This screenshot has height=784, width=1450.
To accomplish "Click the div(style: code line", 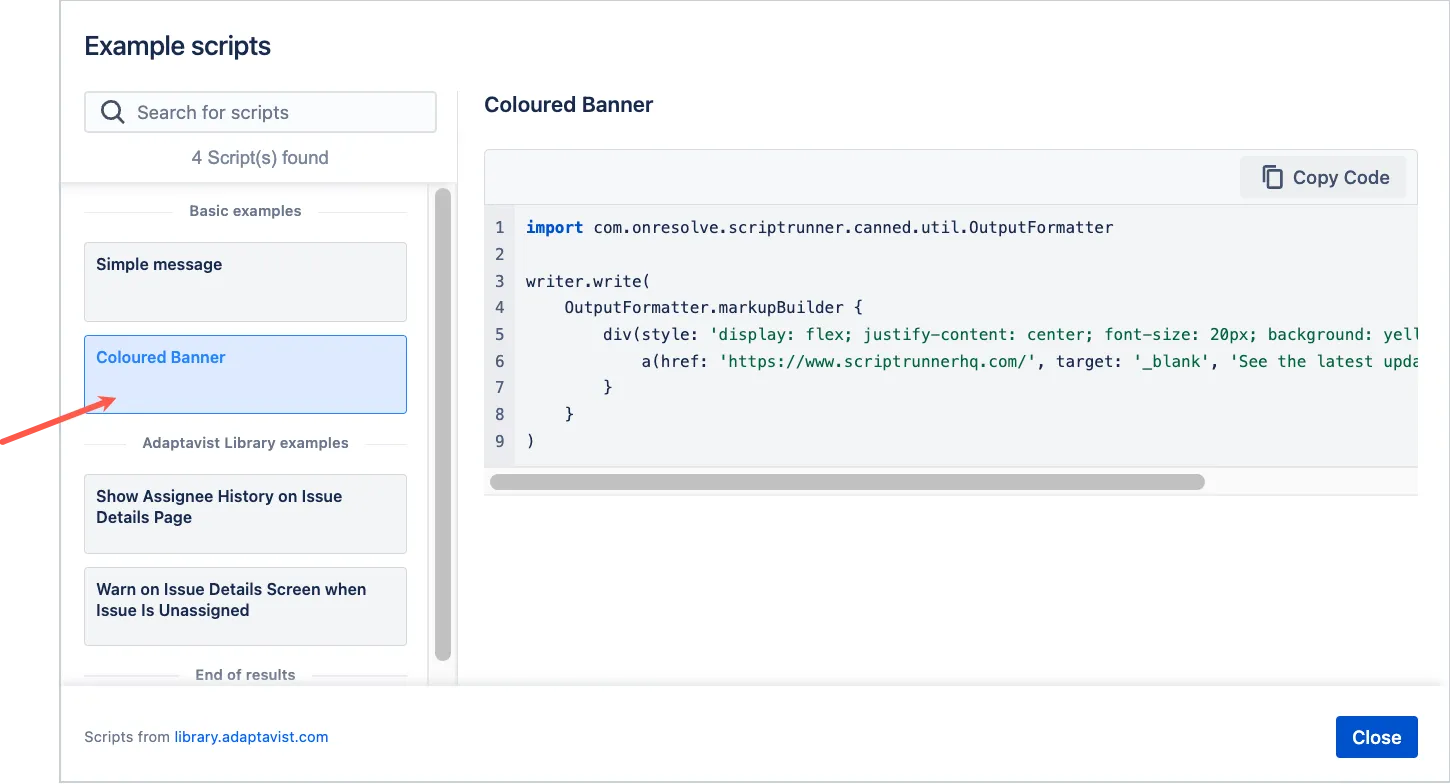I will pyautogui.click(x=1010, y=334).
